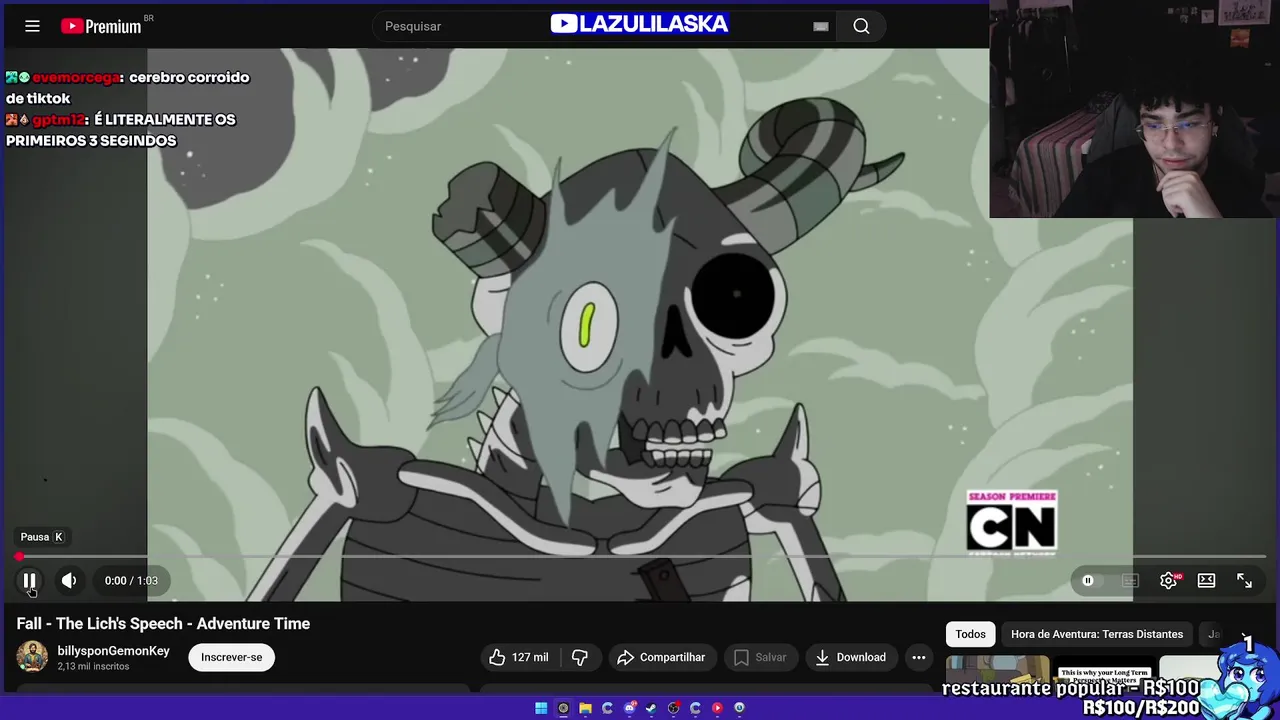Viewport: 1280px width, 720px height.
Task: Dislike the video thumbs-down button
Action: click(580, 657)
